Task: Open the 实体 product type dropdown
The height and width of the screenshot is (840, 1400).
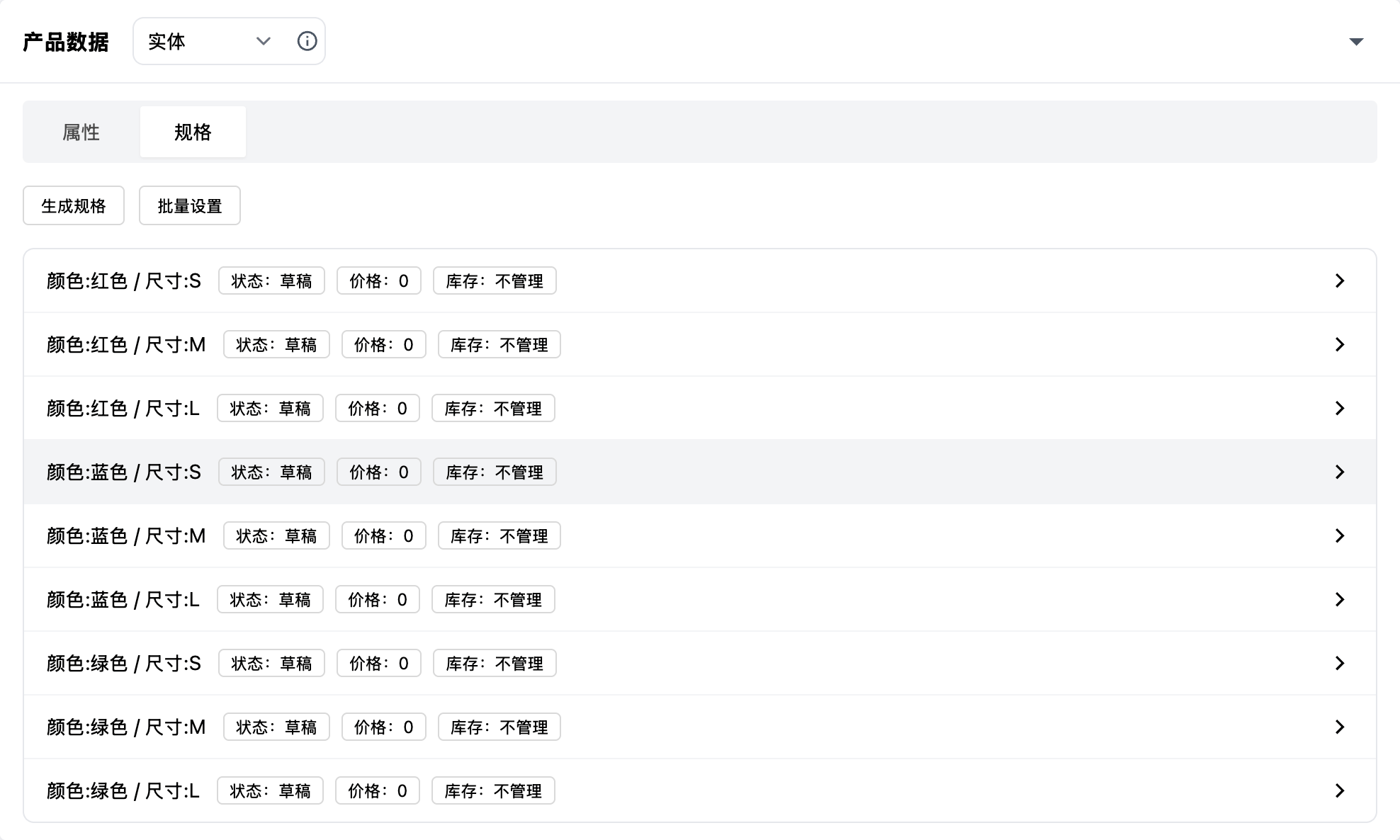Action: (209, 41)
